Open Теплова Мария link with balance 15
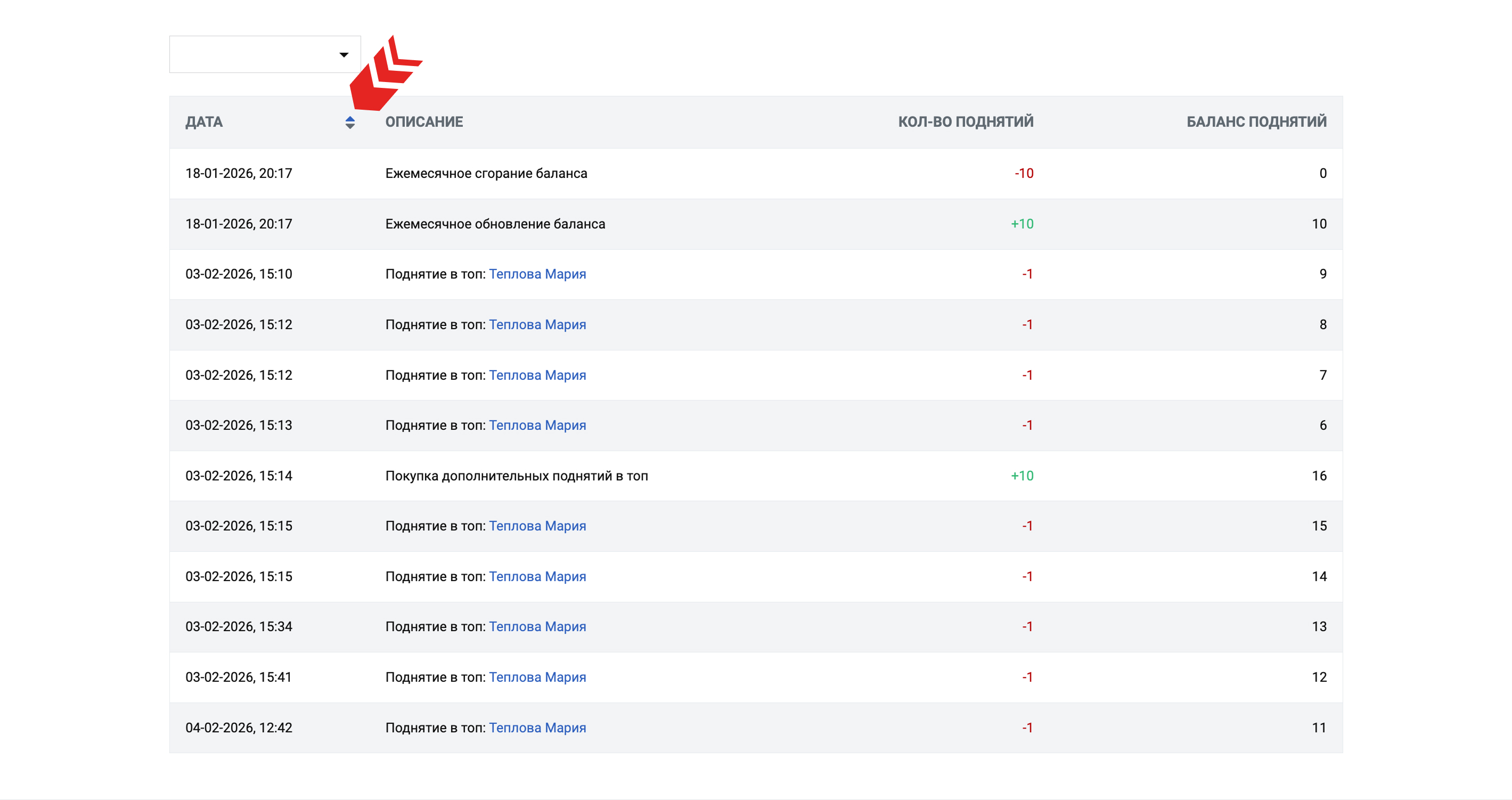Viewport: 1512px width, 800px height. tap(537, 526)
